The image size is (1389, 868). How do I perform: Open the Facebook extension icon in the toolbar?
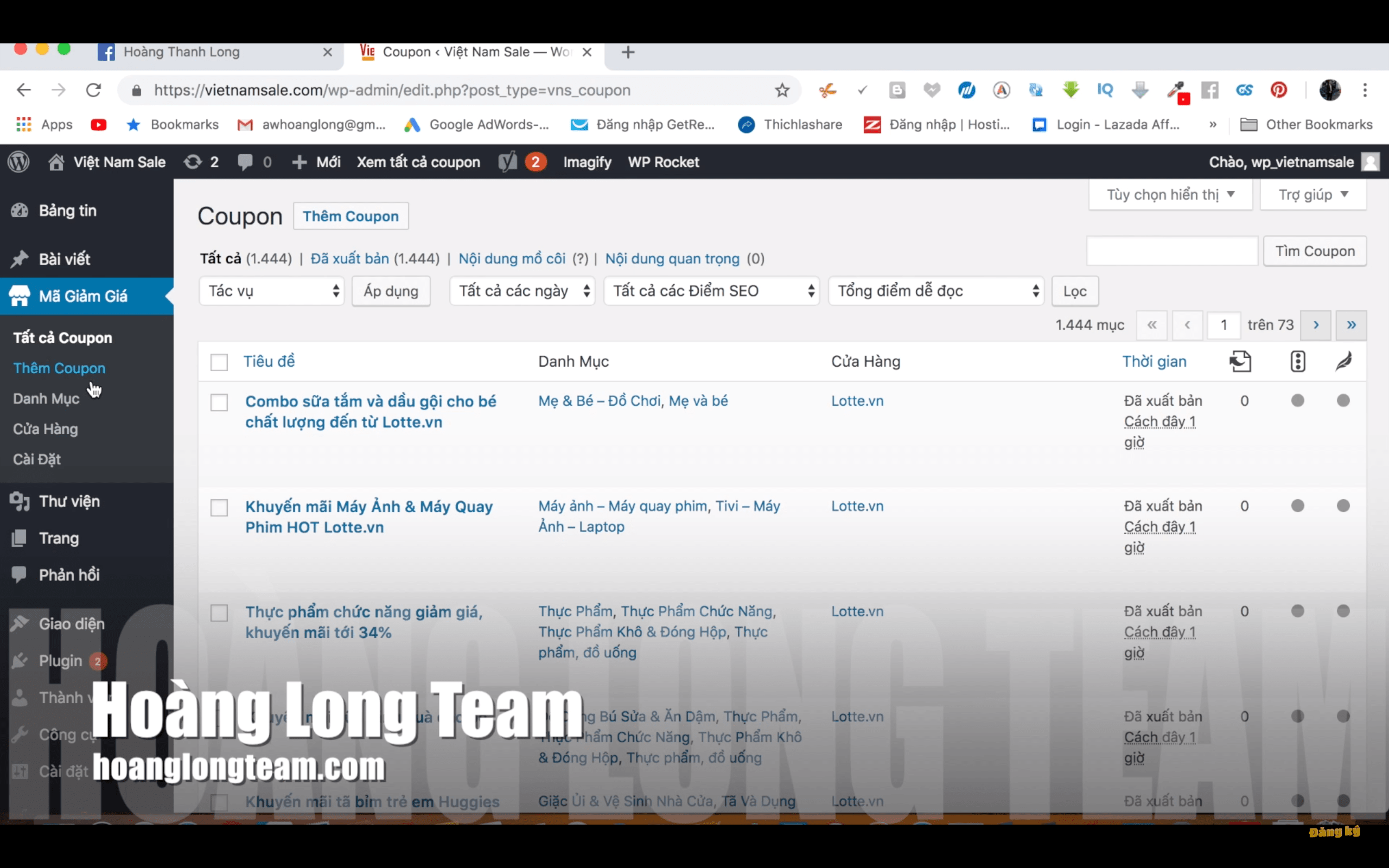coord(1209,90)
